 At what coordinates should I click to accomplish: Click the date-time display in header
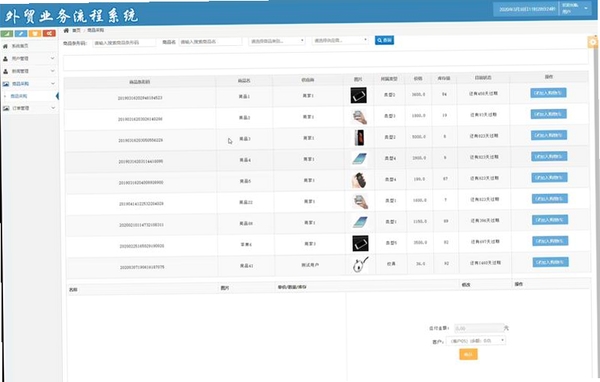point(527,9)
